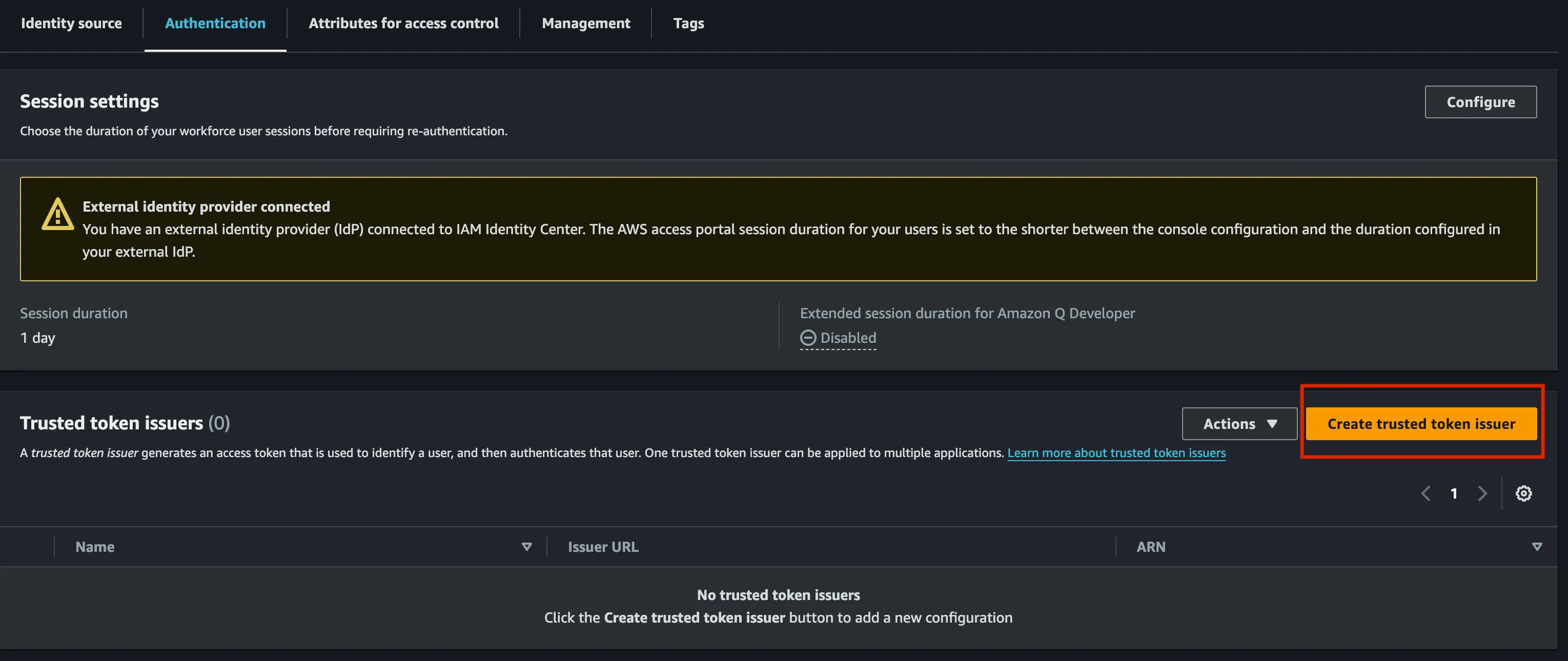Click the warning triangle icon in alert

[58, 214]
